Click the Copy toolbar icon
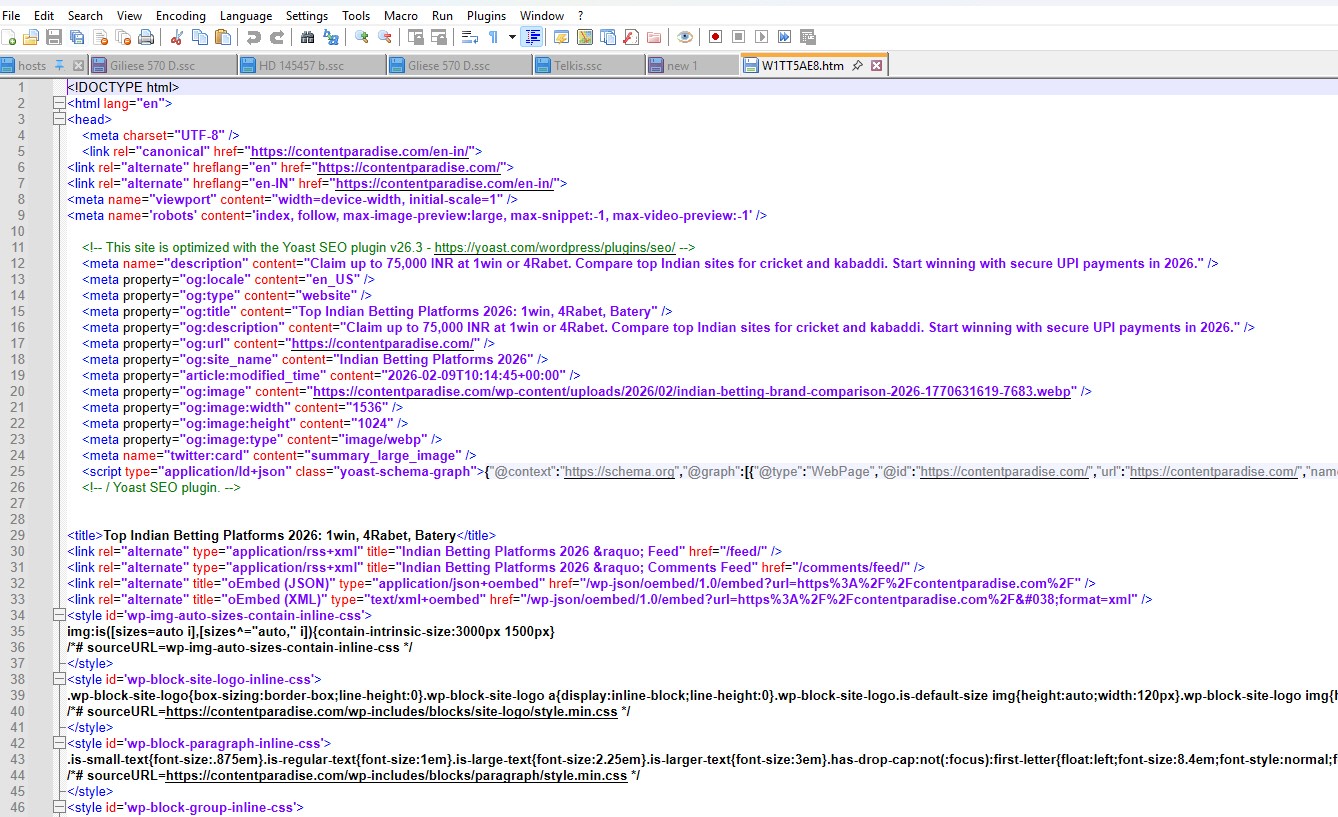 200,37
